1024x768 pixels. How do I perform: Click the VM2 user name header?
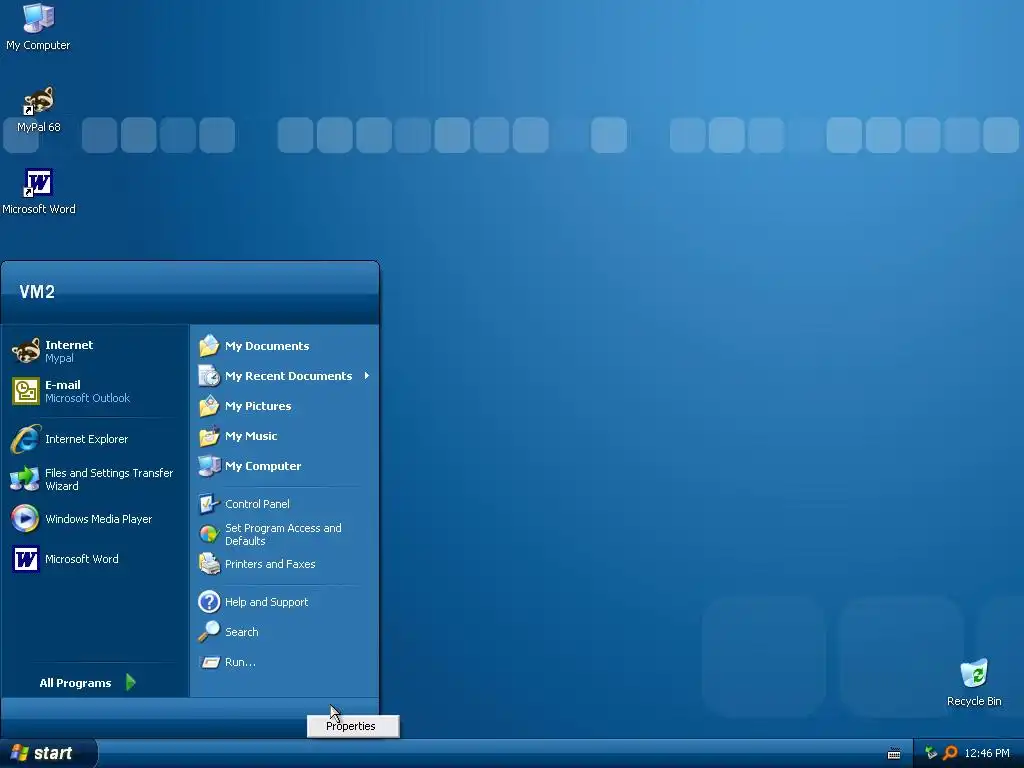(37, 292)
